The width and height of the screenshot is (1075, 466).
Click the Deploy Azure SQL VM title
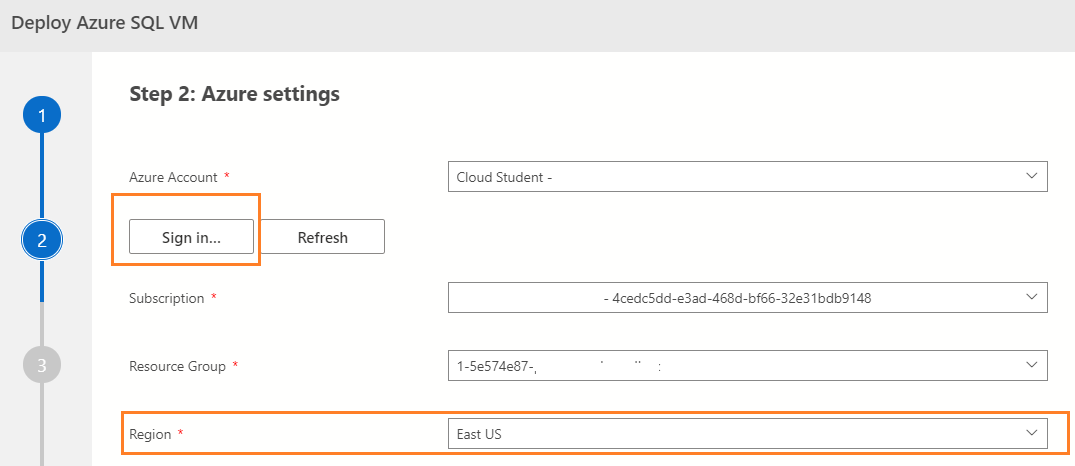(x=105, y=23)
